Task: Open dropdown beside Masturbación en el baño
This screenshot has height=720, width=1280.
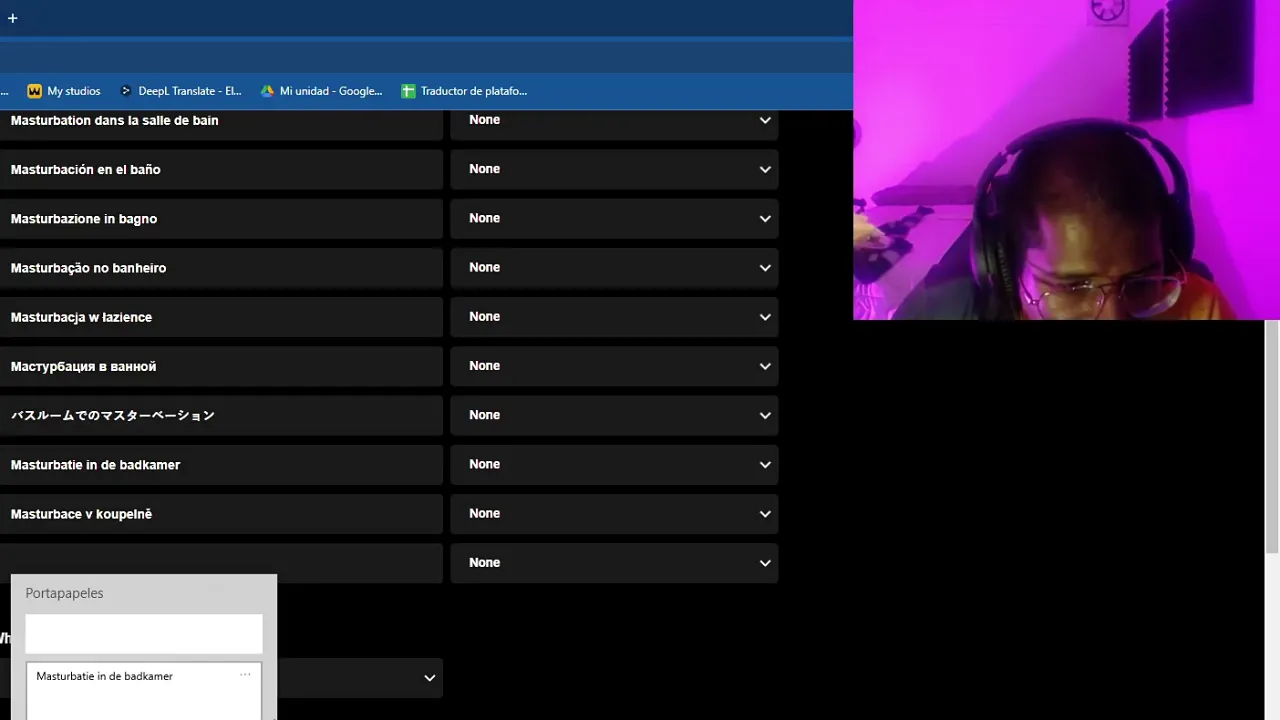Action: pos(614,169)
